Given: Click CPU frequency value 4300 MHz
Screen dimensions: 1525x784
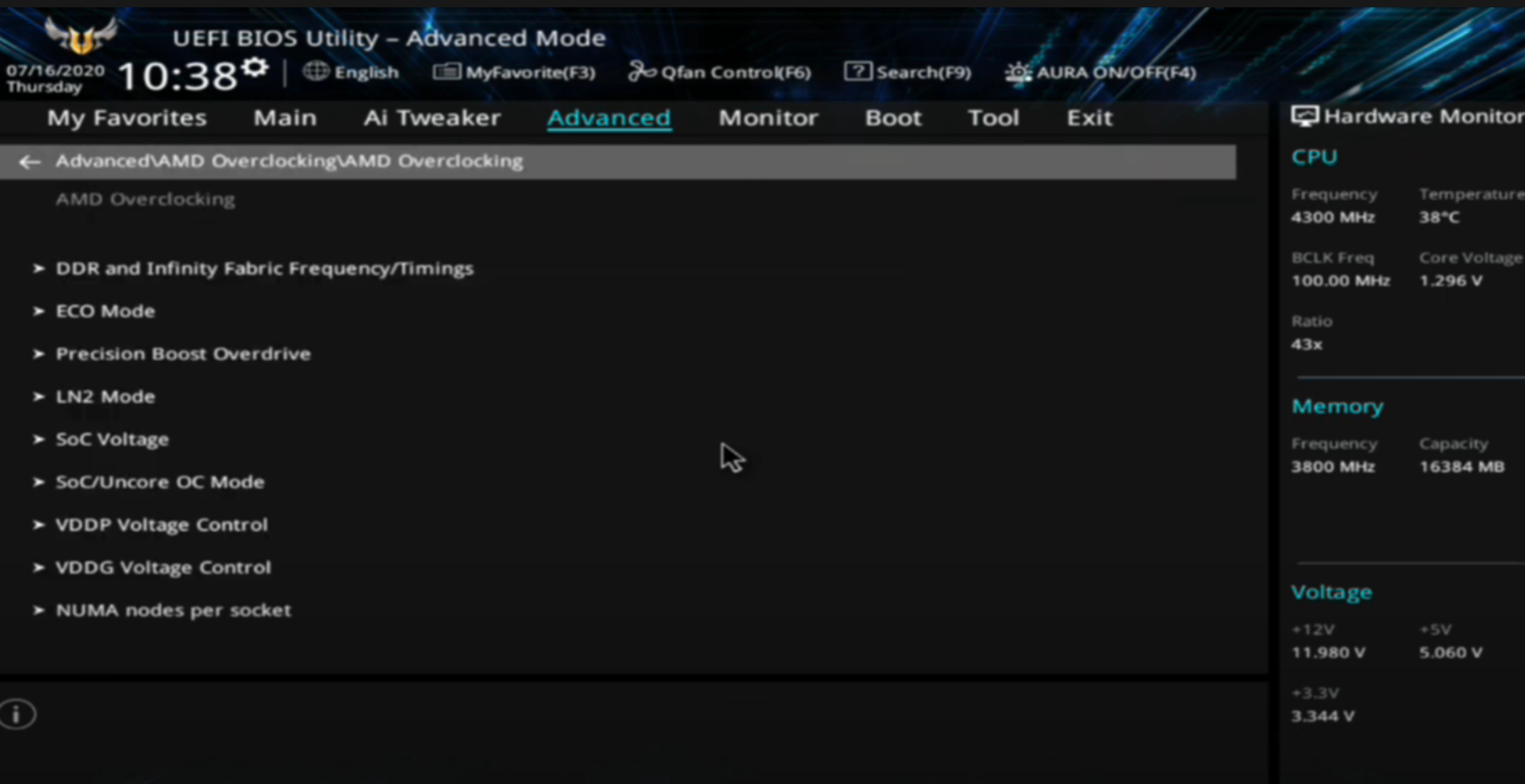Looking at the screenshot, I should pos(1333,218).
